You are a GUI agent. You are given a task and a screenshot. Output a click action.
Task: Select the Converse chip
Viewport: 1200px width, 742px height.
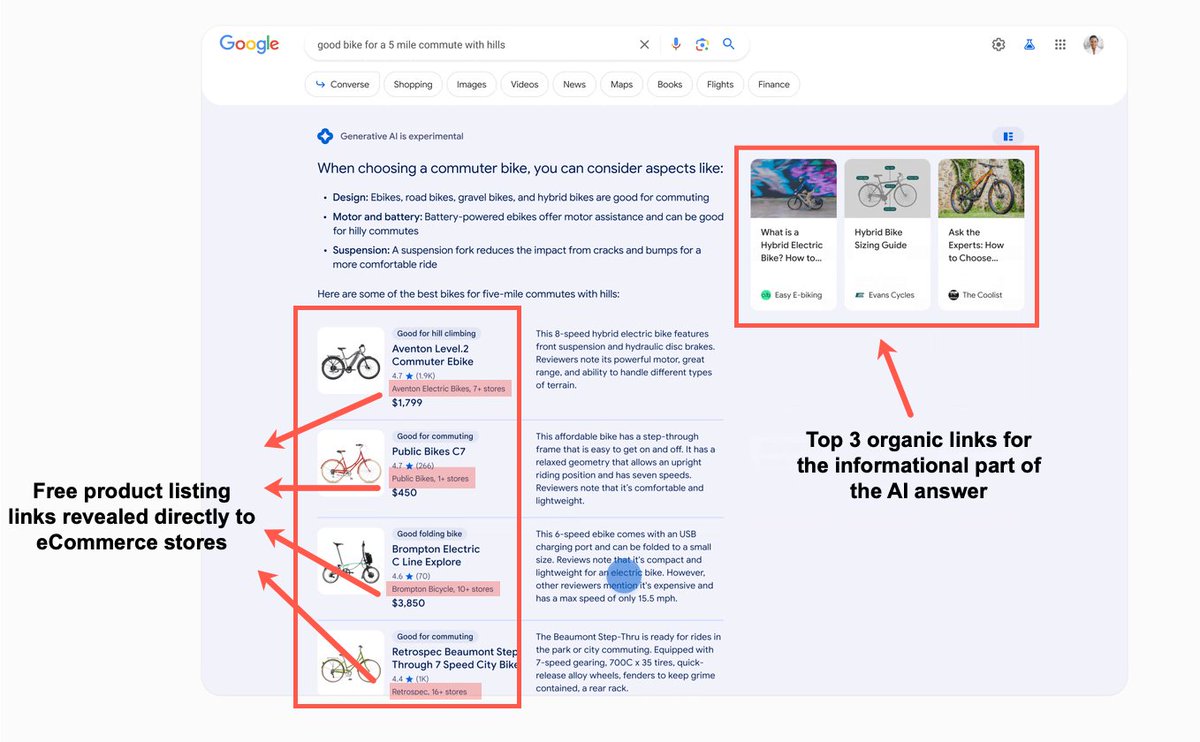pyautogui.click(x=342, y=84)
